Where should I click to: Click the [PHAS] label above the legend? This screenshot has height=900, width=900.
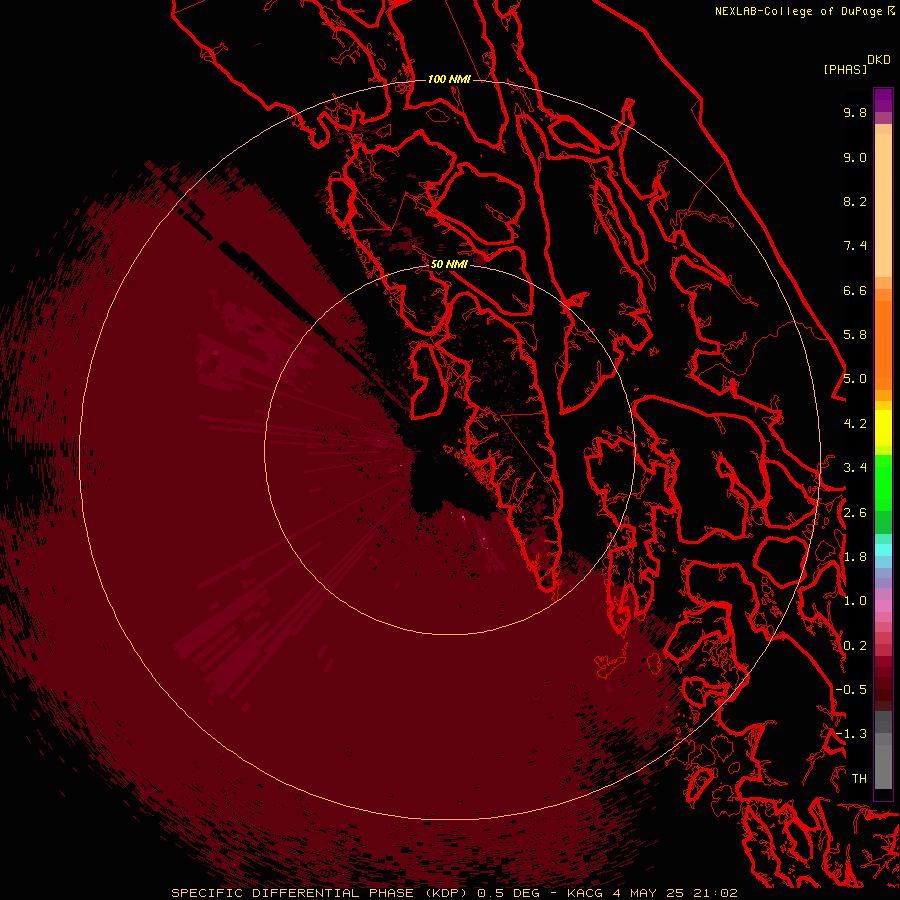pos(845,69)
